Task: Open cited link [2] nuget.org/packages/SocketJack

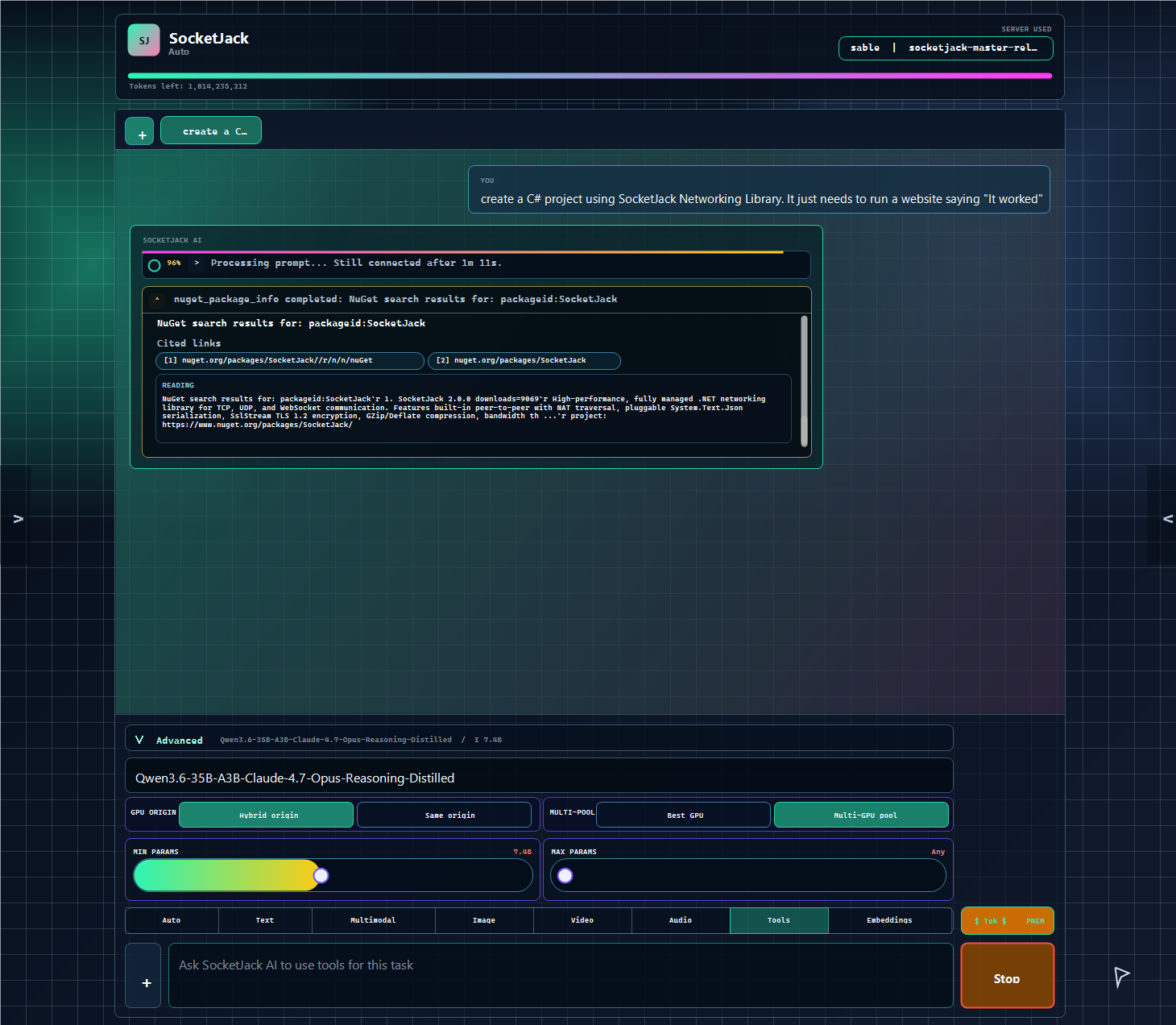Action: [x=524, y=361]
